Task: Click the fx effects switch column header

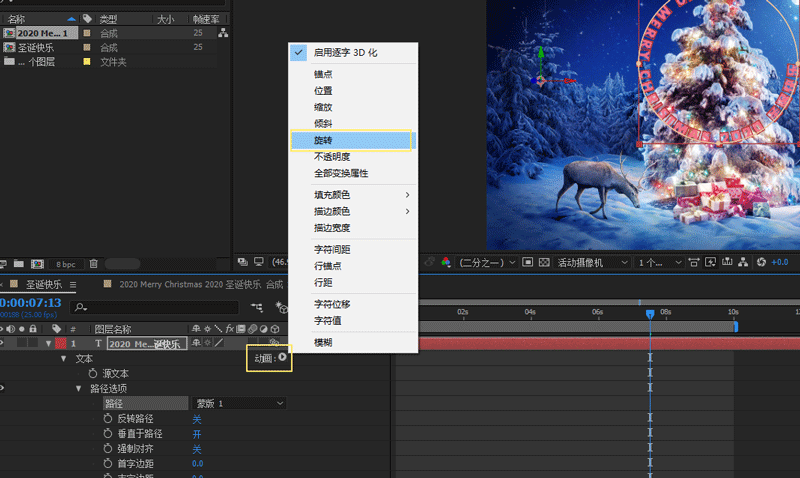Action: [230, 329]
